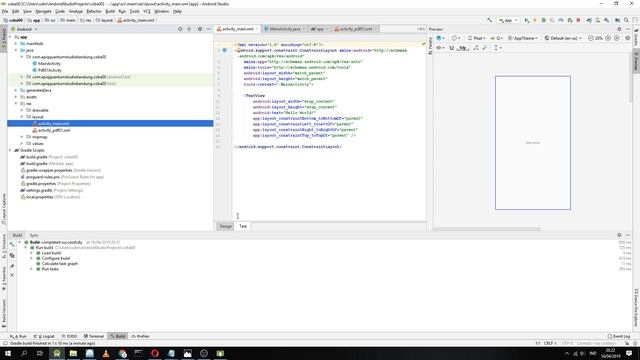Open the Default Margins 8dp setting

tap(462, 48)
